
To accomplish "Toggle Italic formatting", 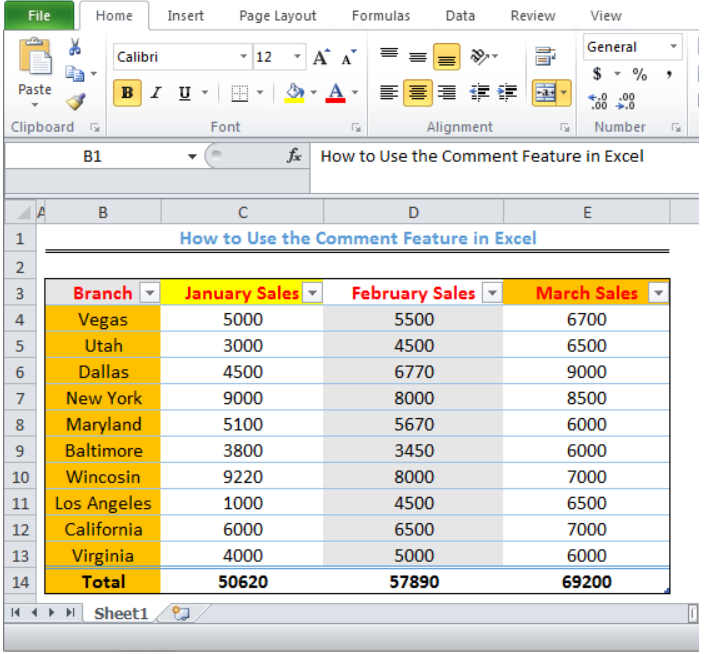I will pyautogui.click(x=156, y=93).
